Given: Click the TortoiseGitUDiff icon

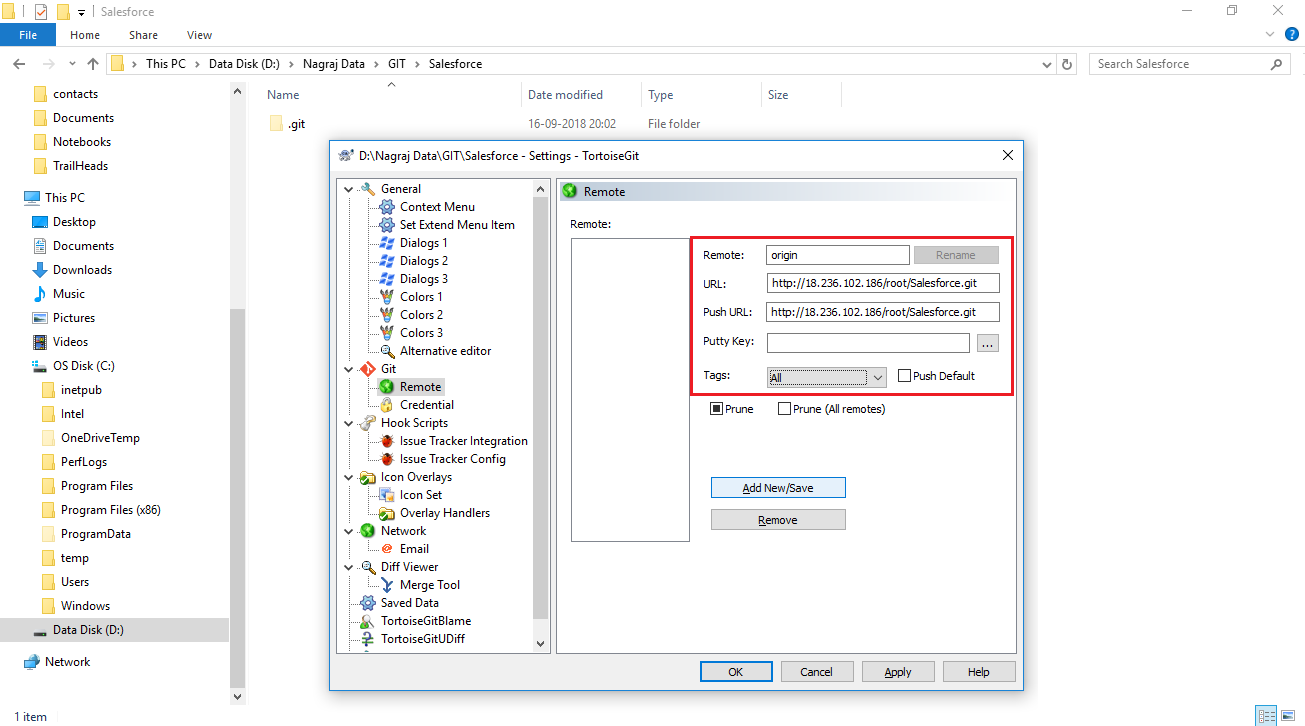Looking at the screenshot, I should point(368,639).
